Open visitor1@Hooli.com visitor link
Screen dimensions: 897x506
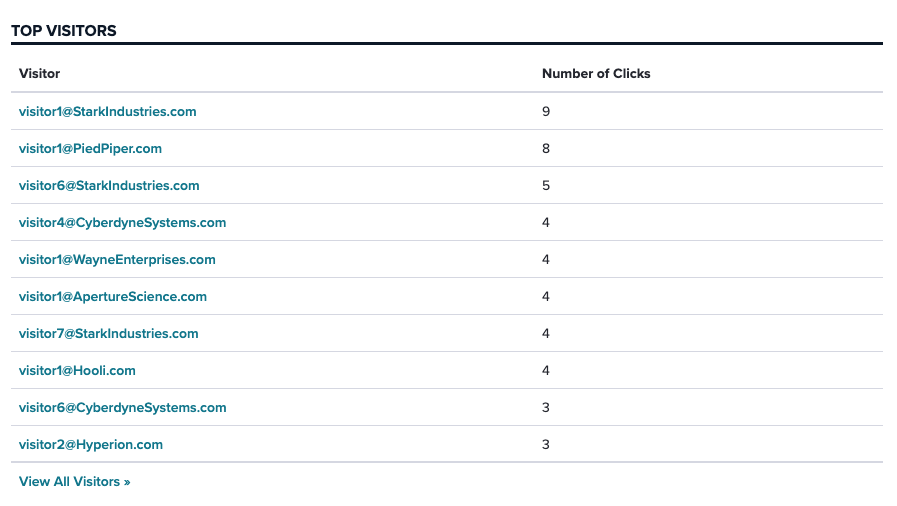tap(77, 370)
